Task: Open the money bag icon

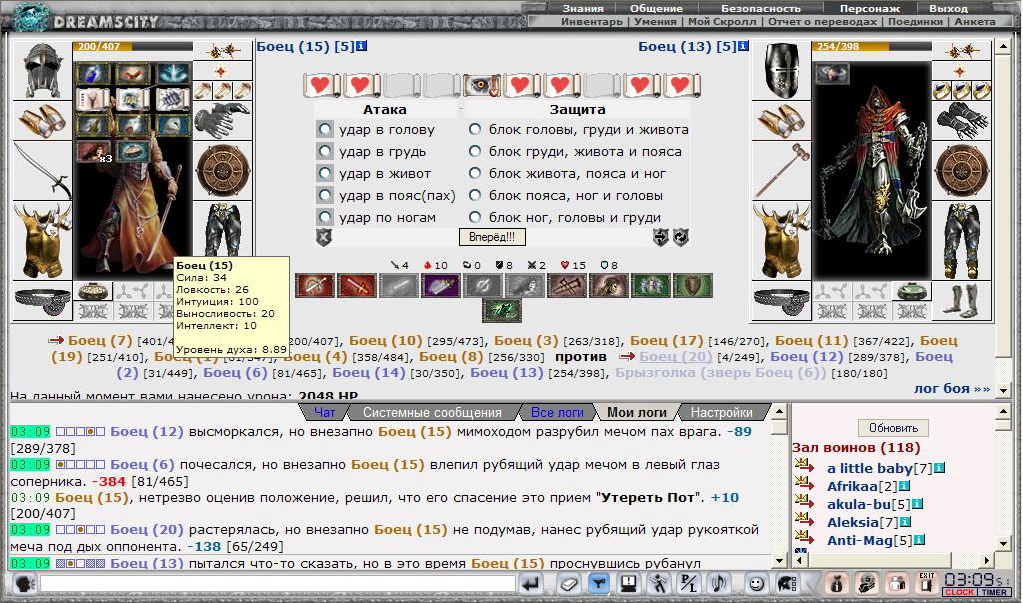Action: point(837,583)
